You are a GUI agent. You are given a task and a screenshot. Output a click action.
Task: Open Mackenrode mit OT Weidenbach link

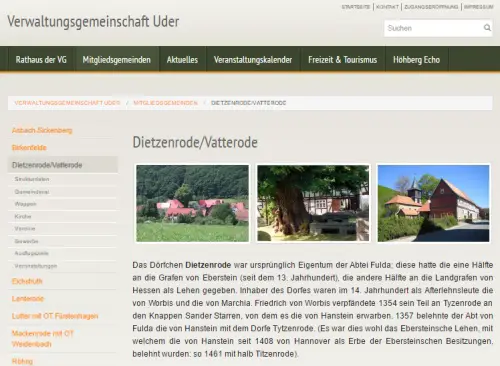(43, 338)
